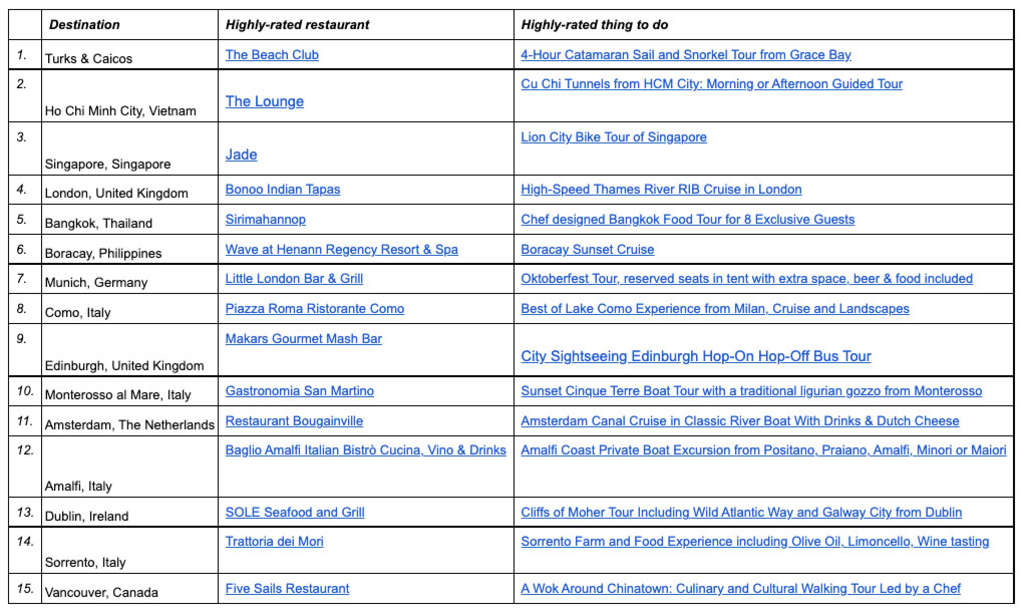Open The Lounge restaurant link
Image resolution: width=1024 pixels, height=616 pixels.
(265, 101)
